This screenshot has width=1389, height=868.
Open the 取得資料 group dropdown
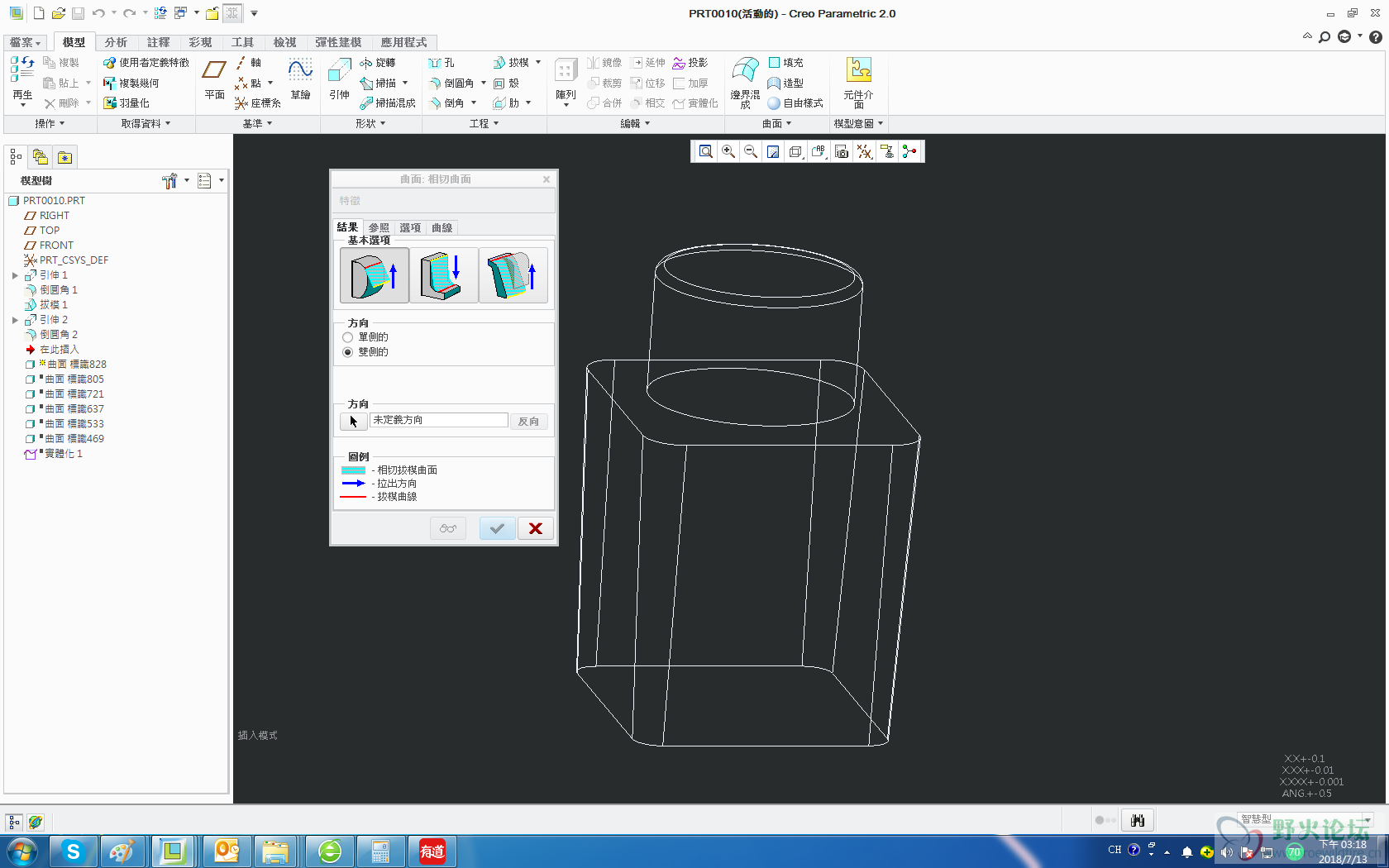[146, 123]
